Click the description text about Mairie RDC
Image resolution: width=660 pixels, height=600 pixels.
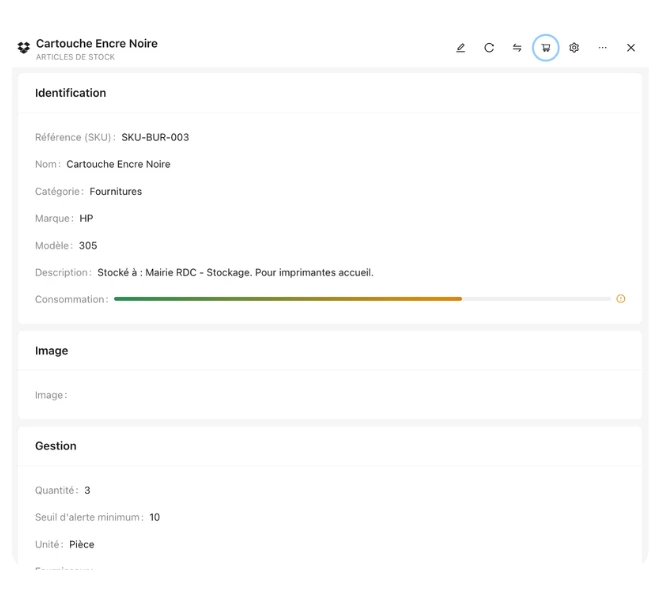tap(235, 272)
